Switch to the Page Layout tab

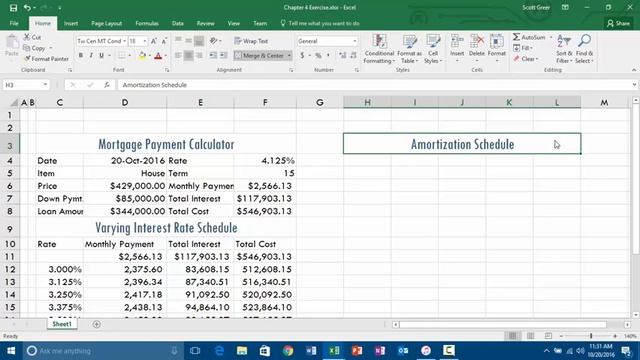click(107, 23)
